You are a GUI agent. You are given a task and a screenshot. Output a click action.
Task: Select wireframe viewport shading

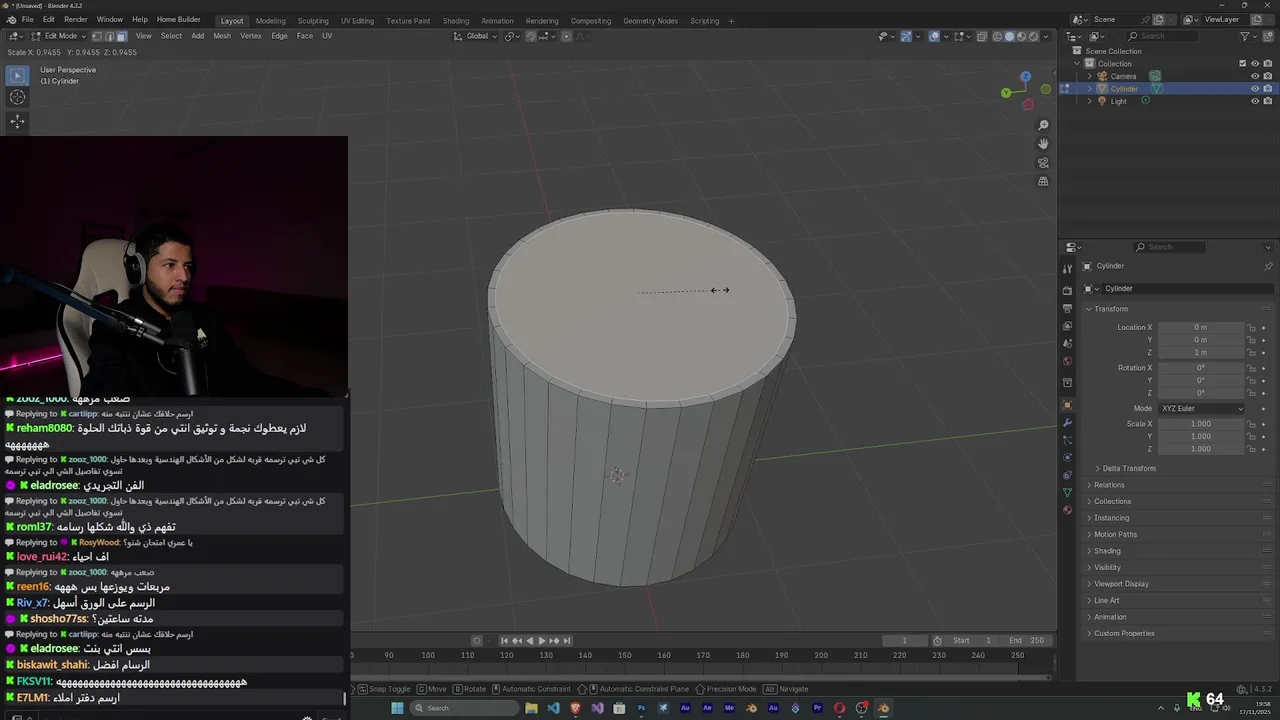point(997,36)
